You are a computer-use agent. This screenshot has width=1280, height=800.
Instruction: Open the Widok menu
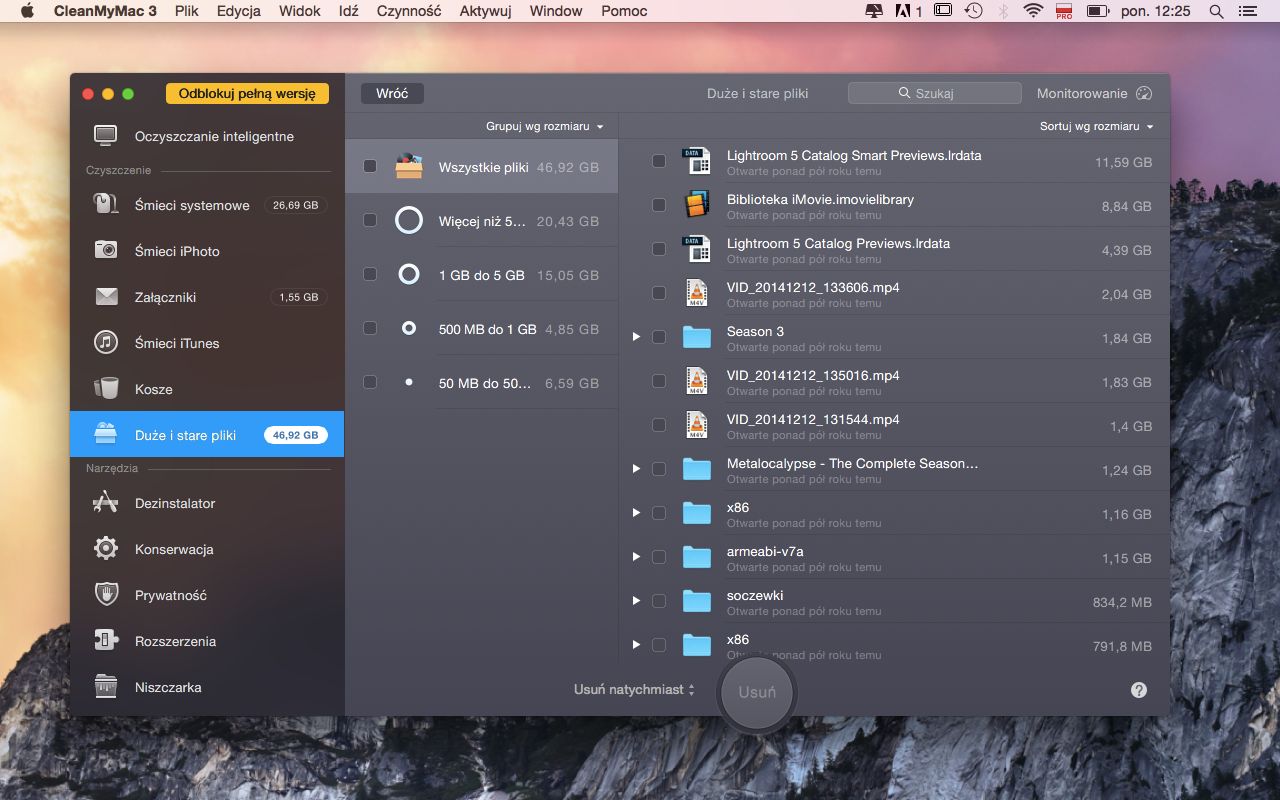click(x=300, y=11)
